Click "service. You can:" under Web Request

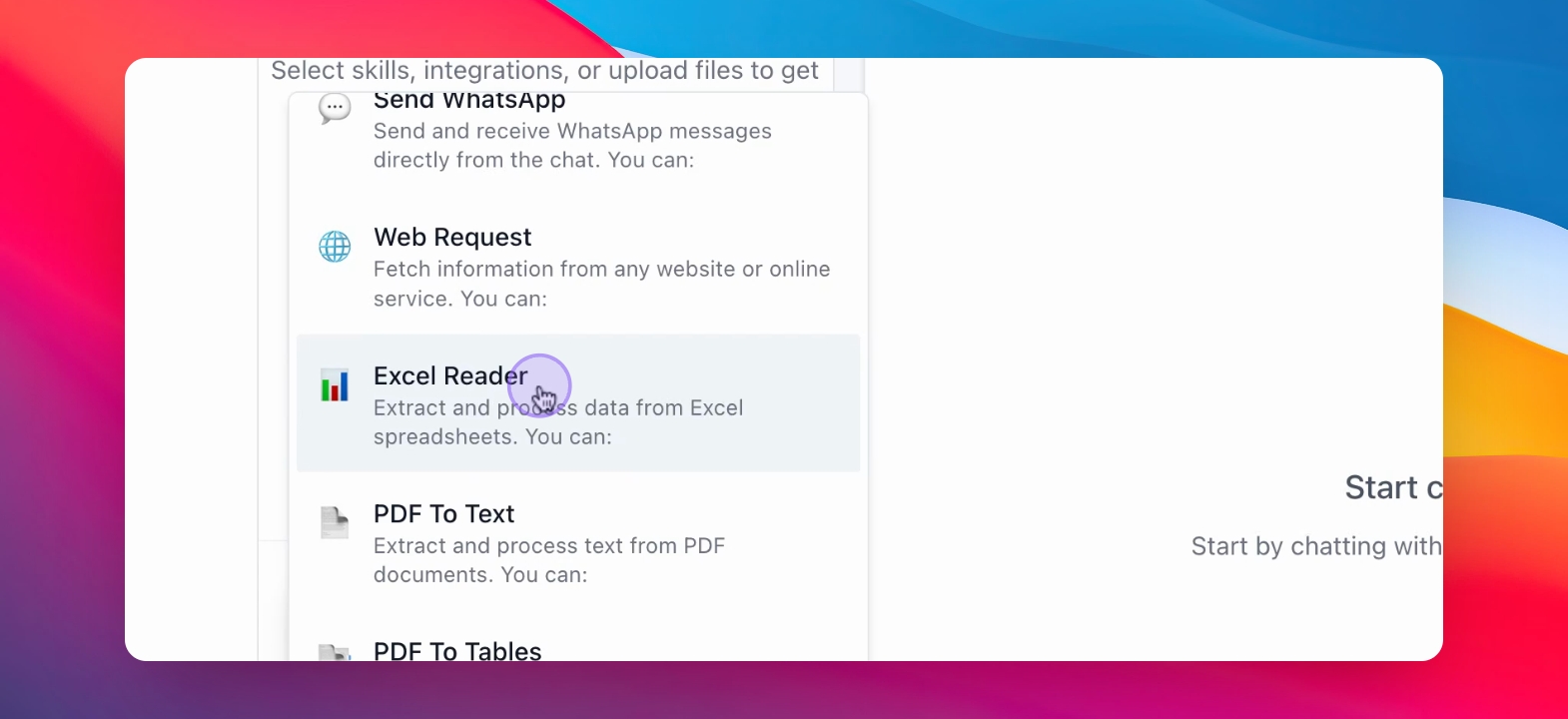[x=460, y=299]
